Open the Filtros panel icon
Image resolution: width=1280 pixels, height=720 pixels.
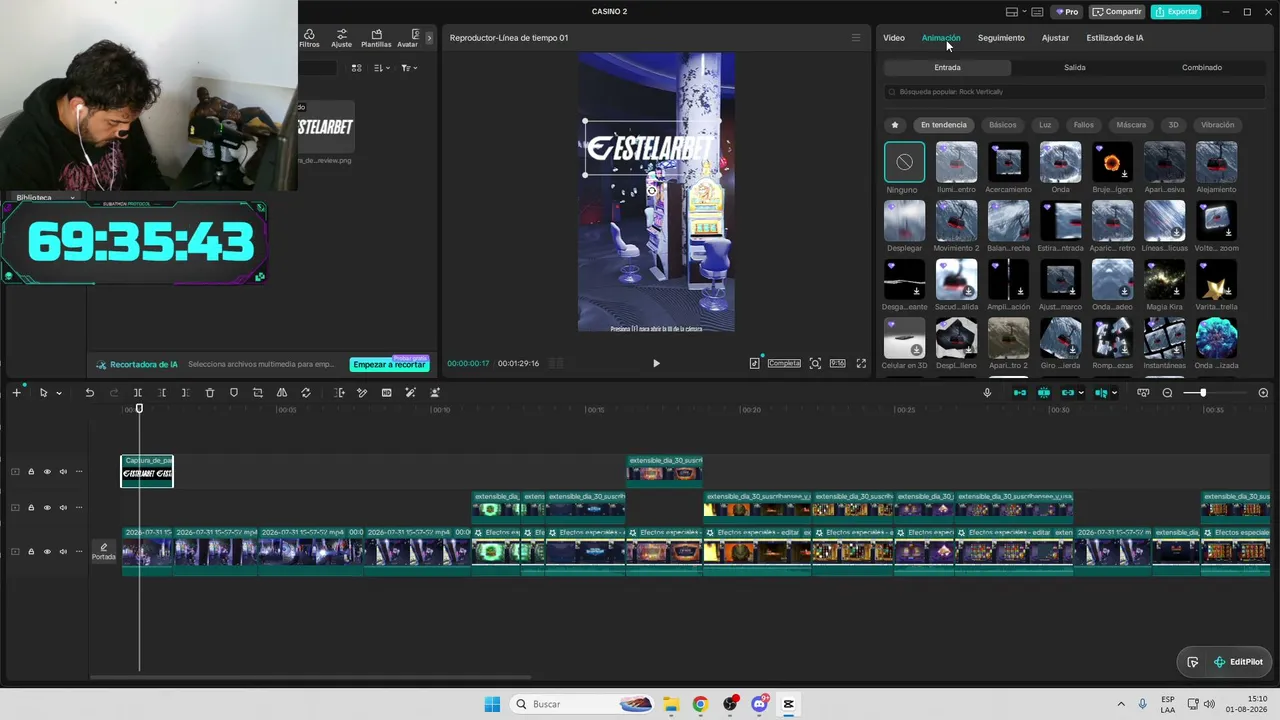pyautogui.click(x=309, y=38)
